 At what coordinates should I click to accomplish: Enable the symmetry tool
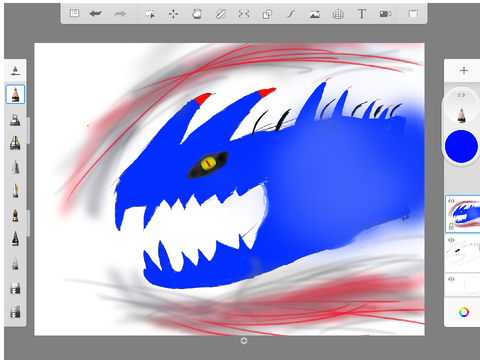coord(244,14)
